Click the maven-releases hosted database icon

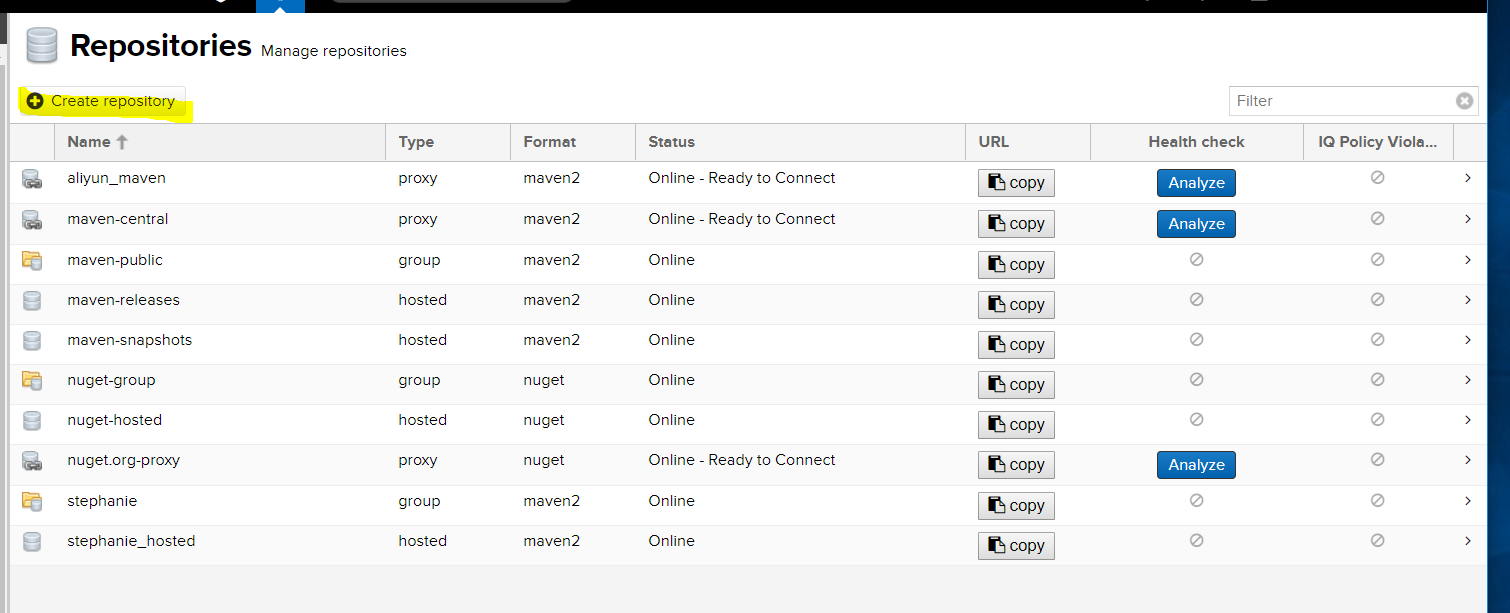[x=32, y=301]
